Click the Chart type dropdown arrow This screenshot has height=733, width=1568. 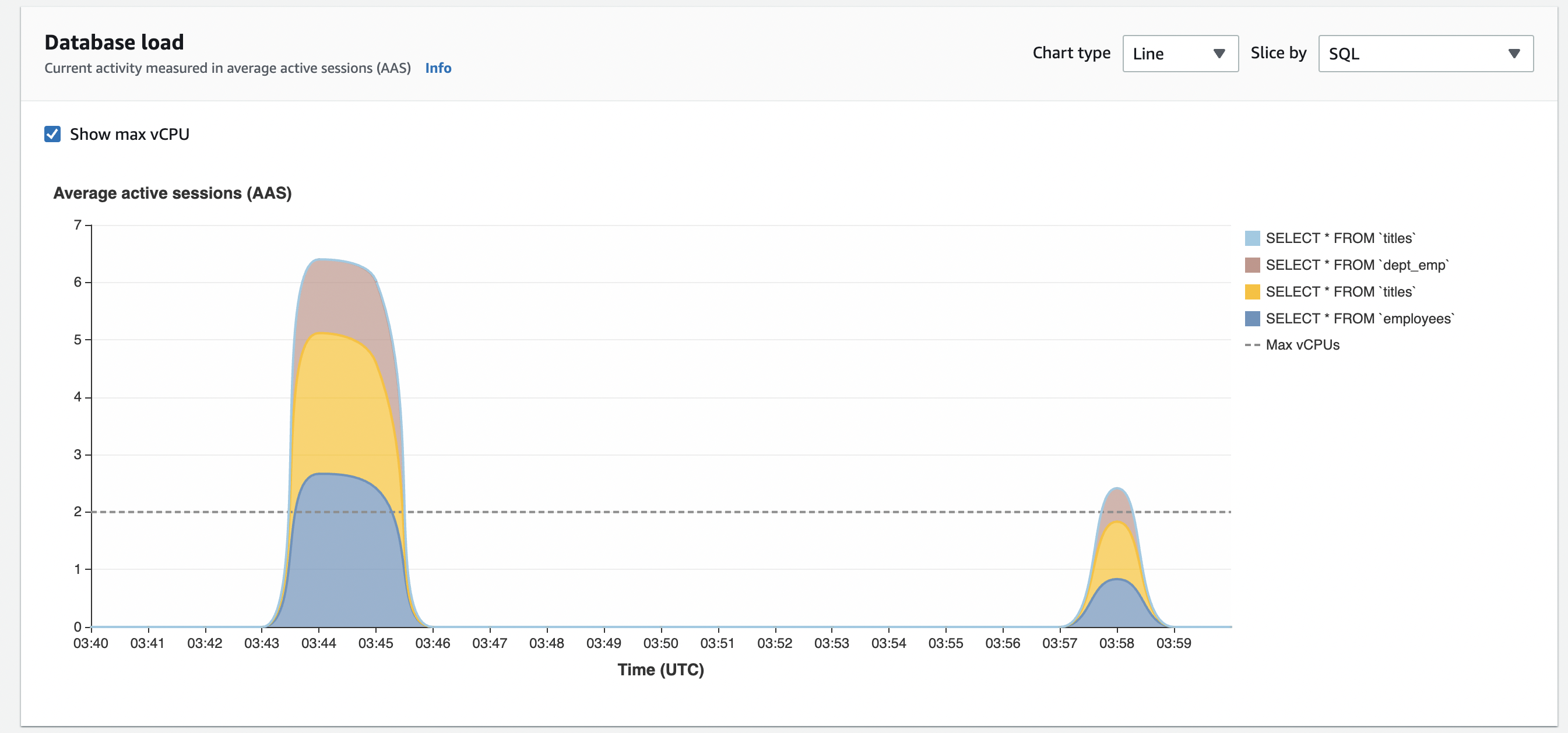click(1219, 54)
